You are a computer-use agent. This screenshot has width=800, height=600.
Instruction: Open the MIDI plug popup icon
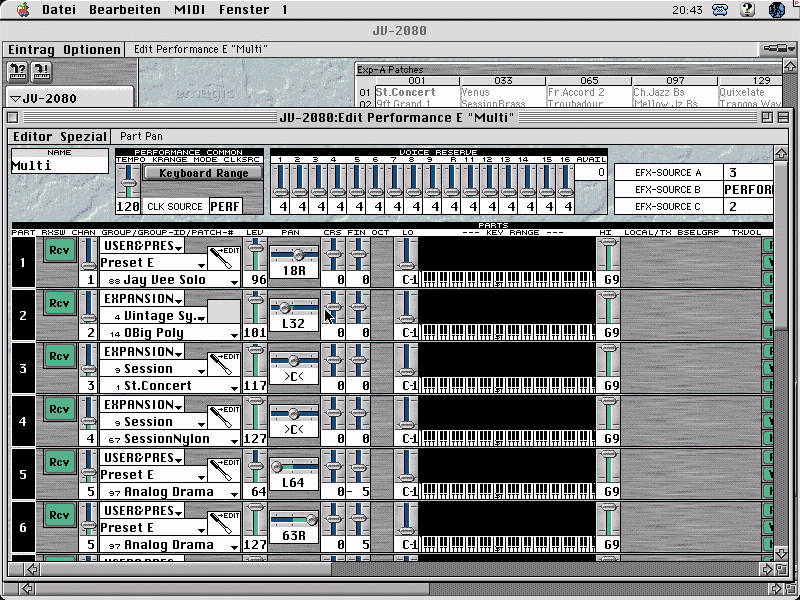(x=779, y=48)
